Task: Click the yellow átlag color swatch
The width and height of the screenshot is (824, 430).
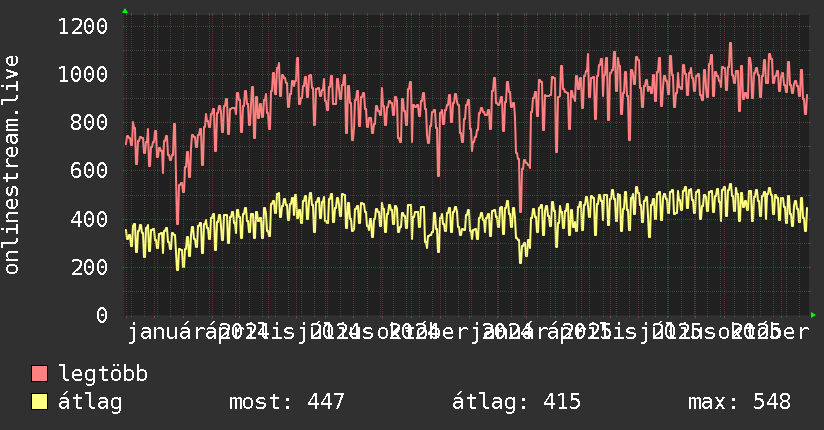Action: 39,402
